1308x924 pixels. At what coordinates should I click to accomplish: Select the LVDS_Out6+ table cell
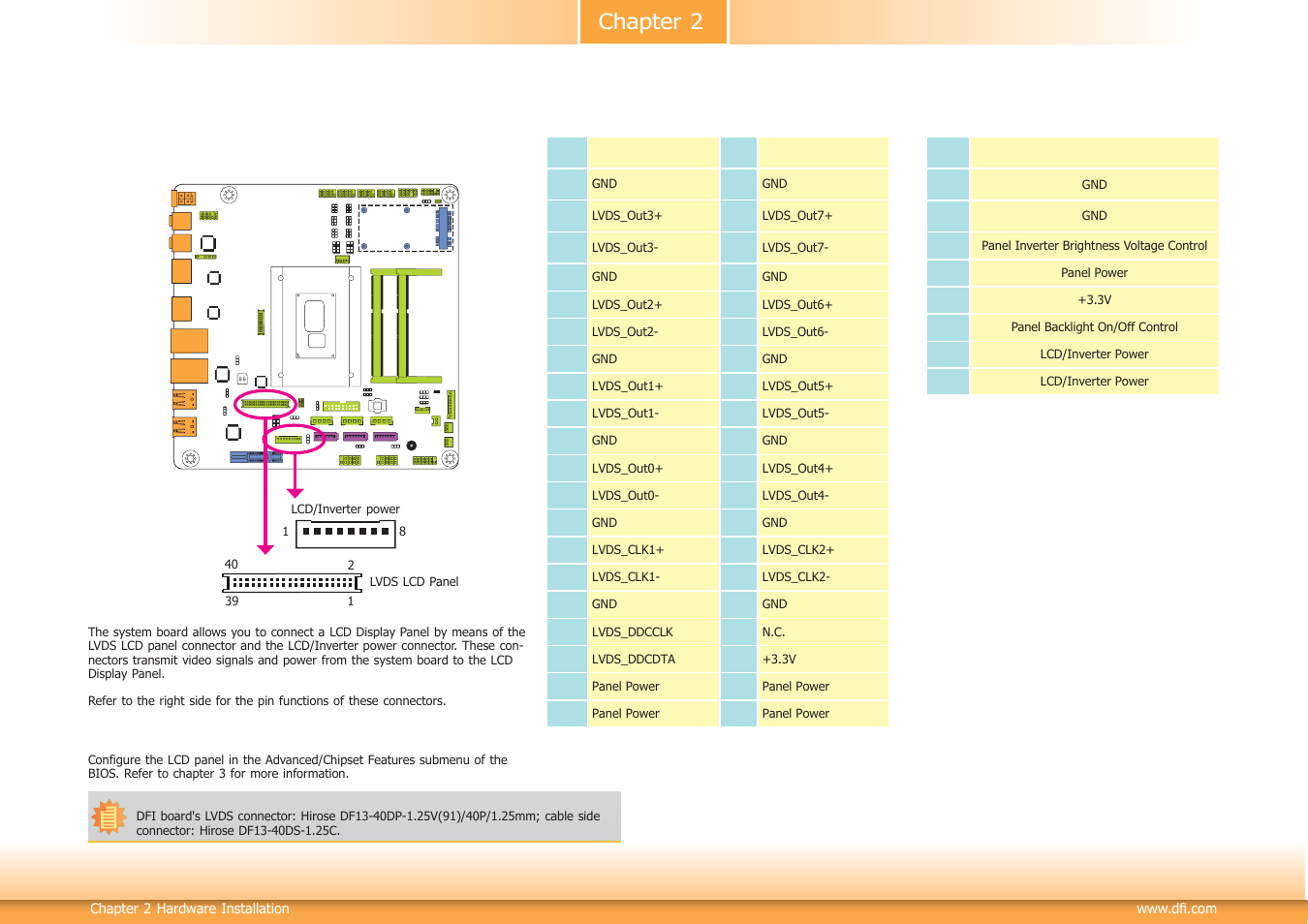pos(824,305)
